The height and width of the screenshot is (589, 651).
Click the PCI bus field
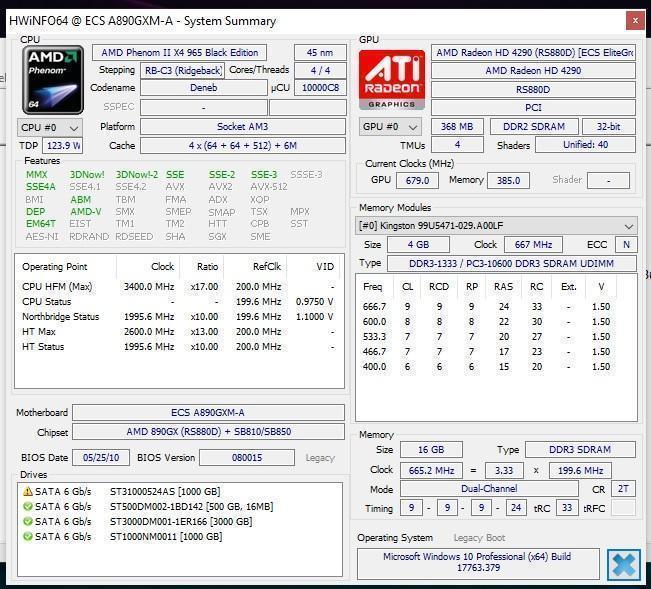(533, 108)
